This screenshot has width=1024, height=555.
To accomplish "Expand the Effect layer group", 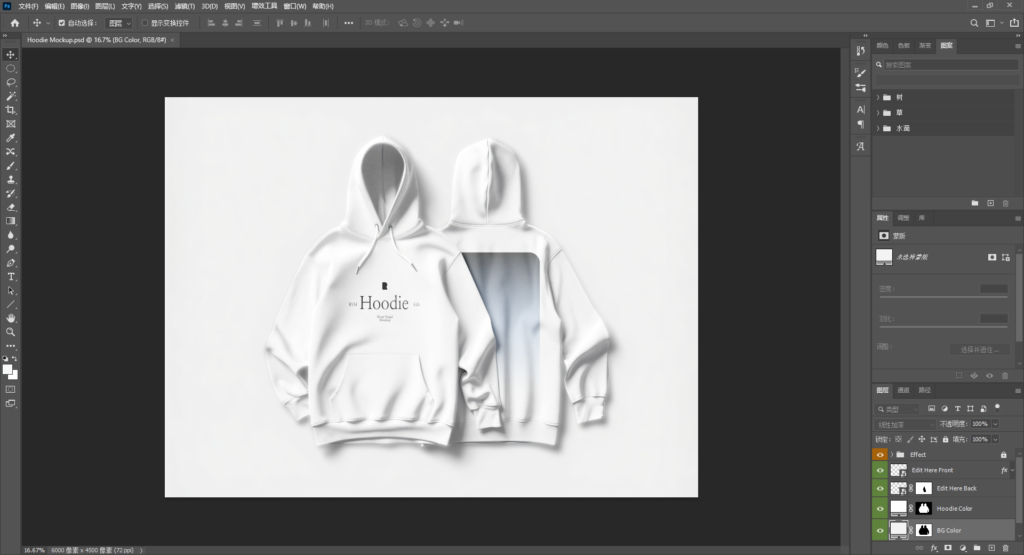I will [891, 454].
